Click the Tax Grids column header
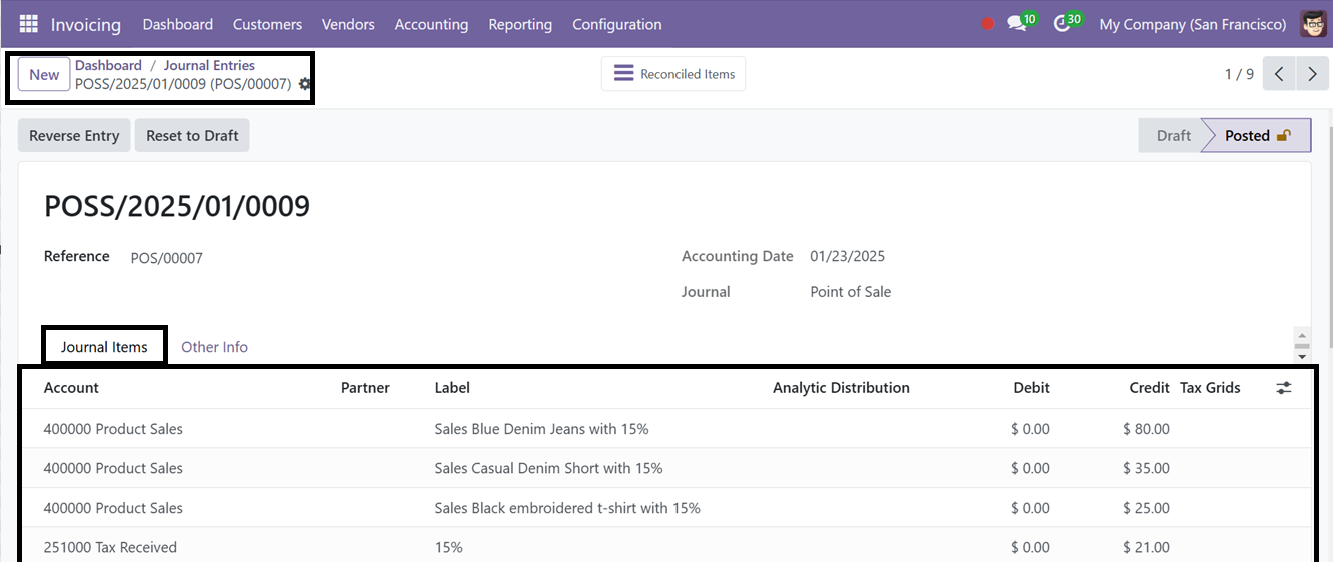 pyautogui.click(x=1210, y=388)
